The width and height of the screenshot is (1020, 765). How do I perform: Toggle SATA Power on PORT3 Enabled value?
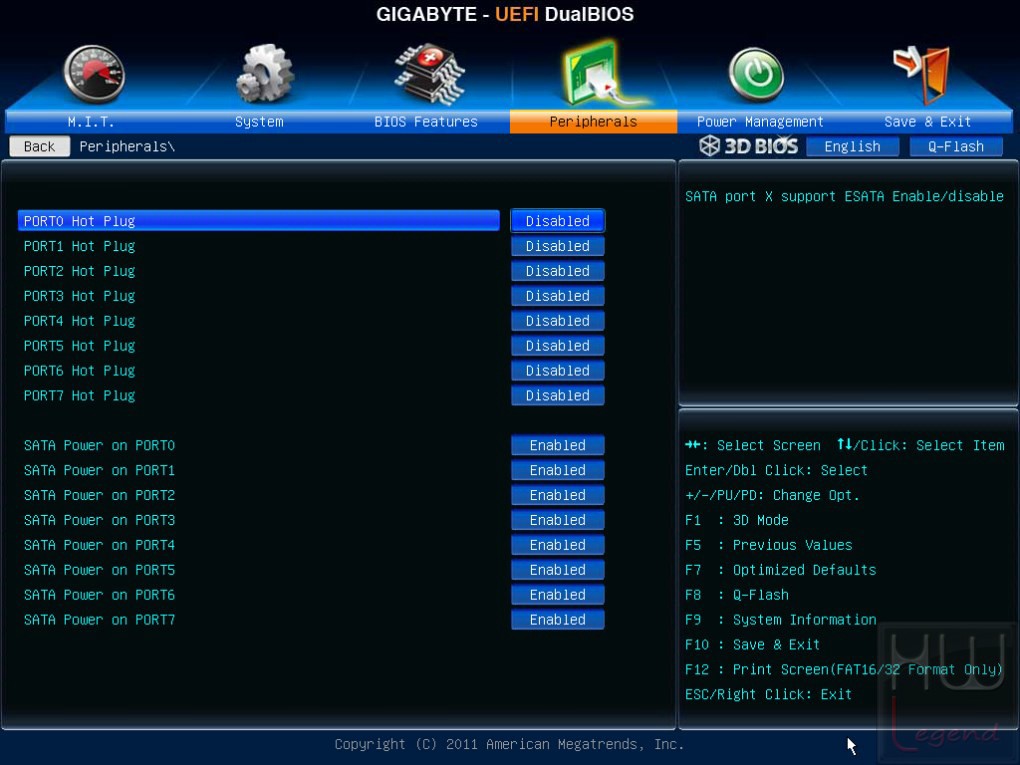coord(557,520)
